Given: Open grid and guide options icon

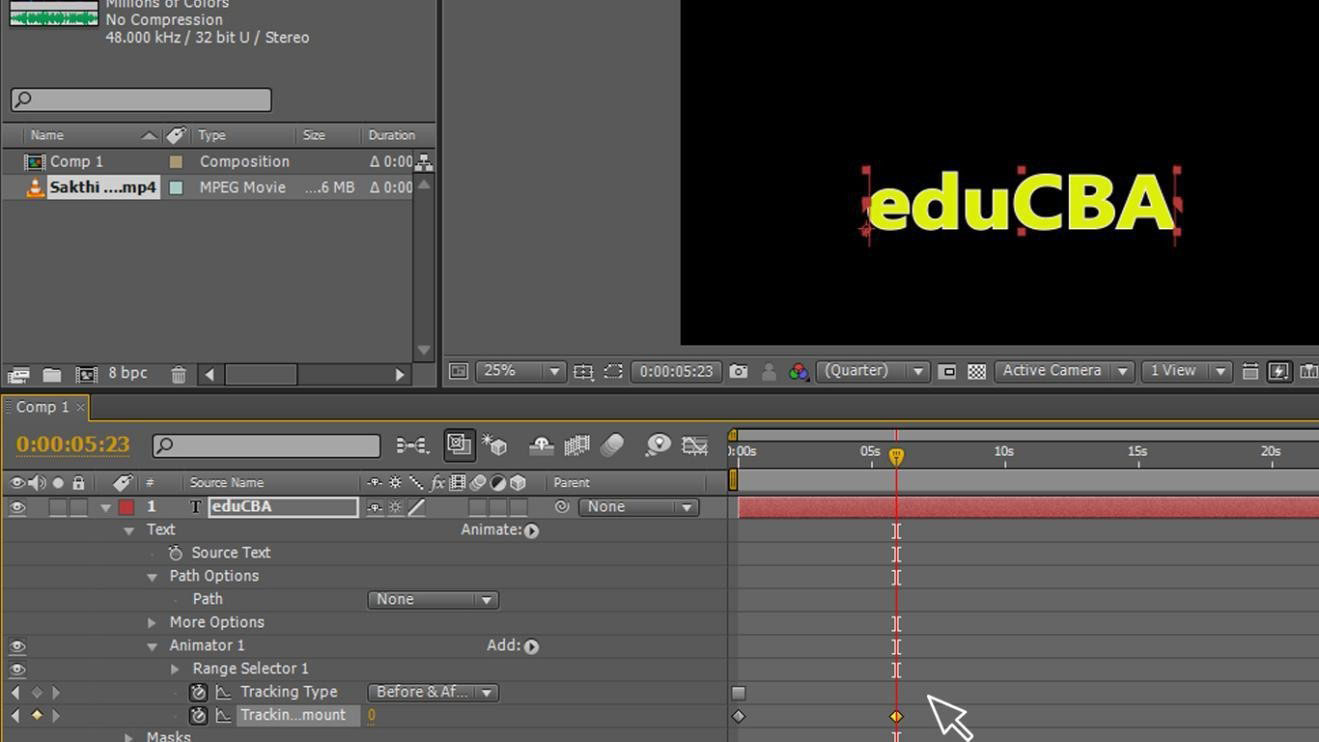Looking at the screenshot, I should point(583,371).
